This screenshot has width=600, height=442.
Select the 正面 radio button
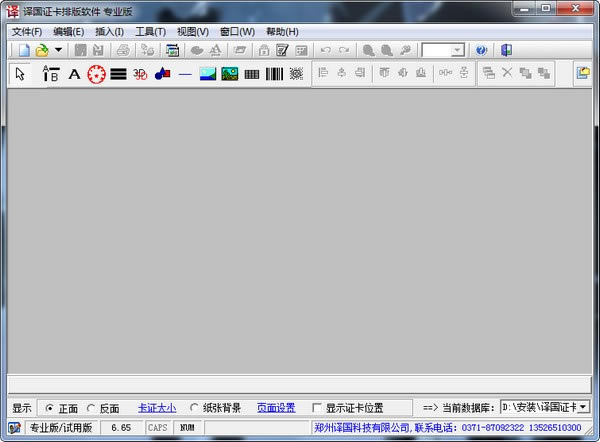tap(51, 408)
